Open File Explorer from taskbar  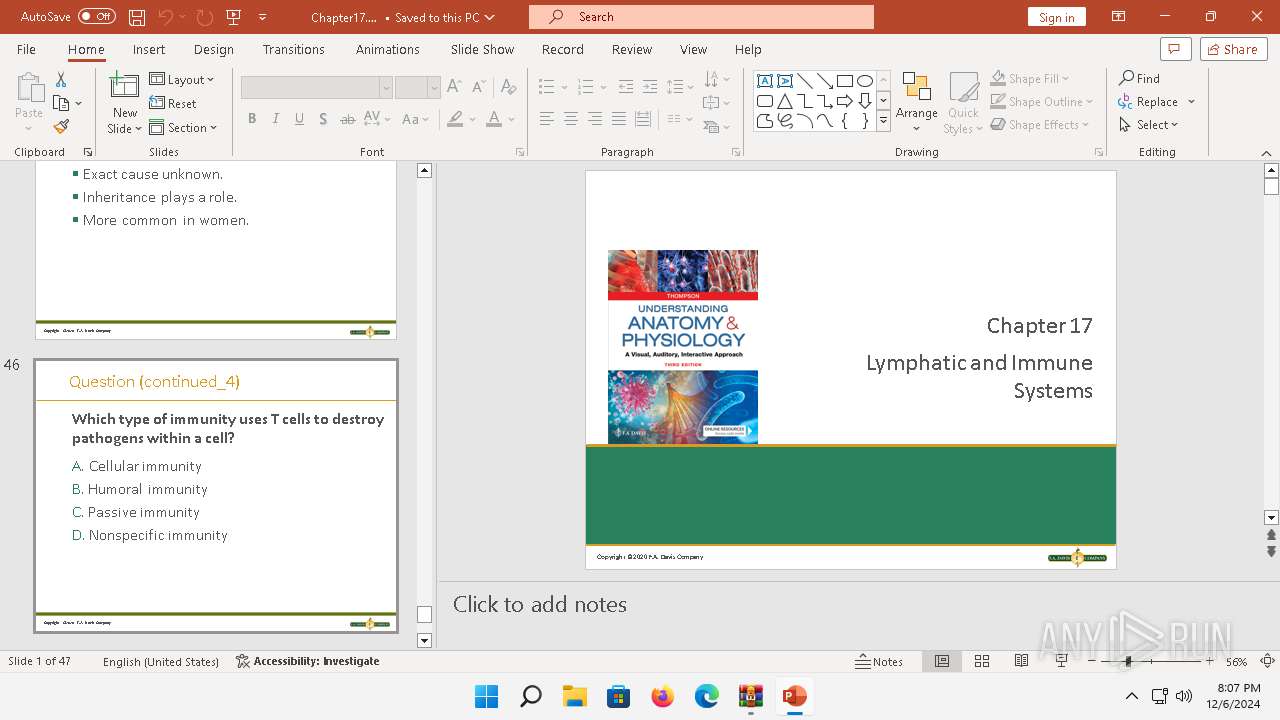pyautogui.click(x=575, y=696)
